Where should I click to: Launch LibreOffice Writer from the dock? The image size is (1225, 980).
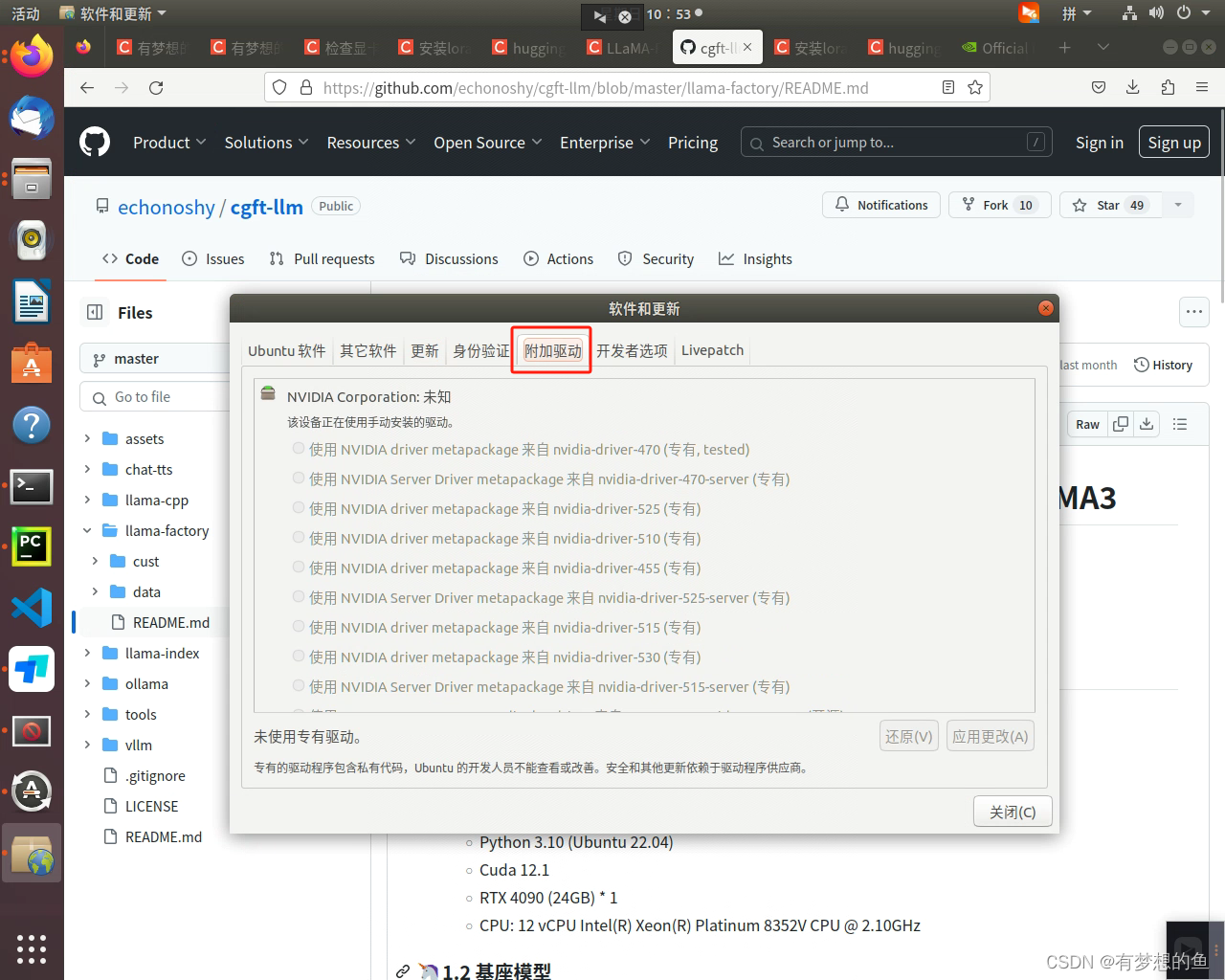coord(32,301)
